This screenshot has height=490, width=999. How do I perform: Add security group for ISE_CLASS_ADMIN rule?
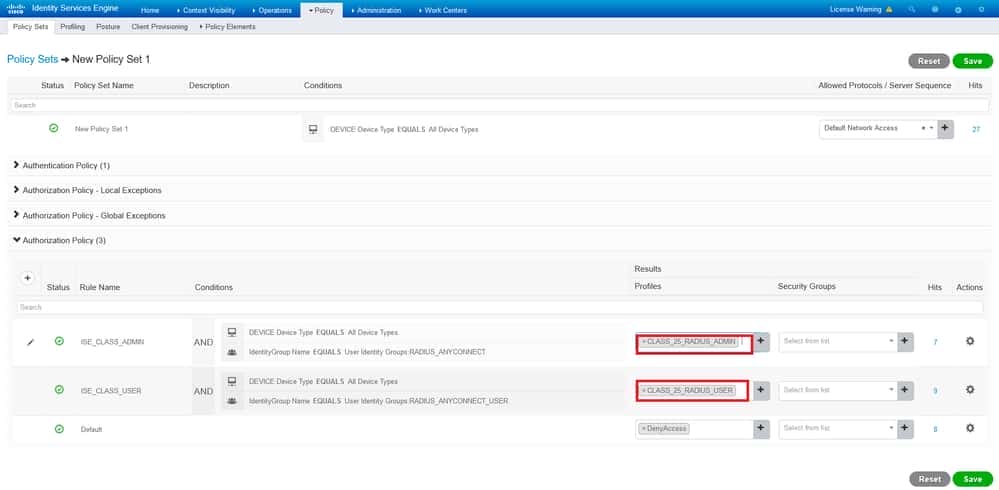pyautogui.click(x=905, y=341)
